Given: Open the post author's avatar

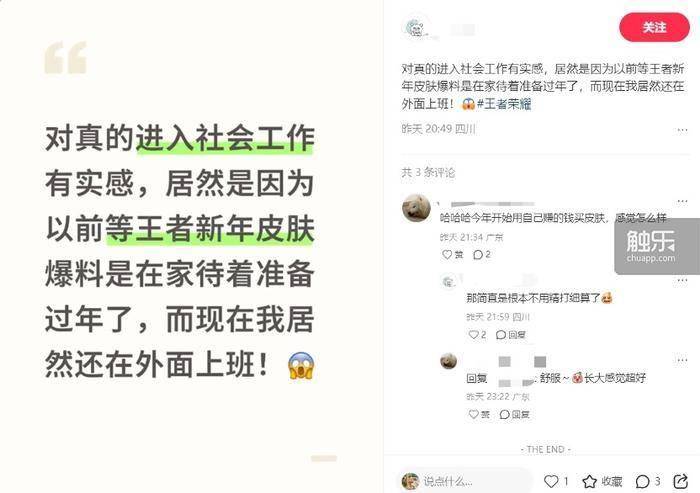Looking at the screenshot, I should click(415, 28).
